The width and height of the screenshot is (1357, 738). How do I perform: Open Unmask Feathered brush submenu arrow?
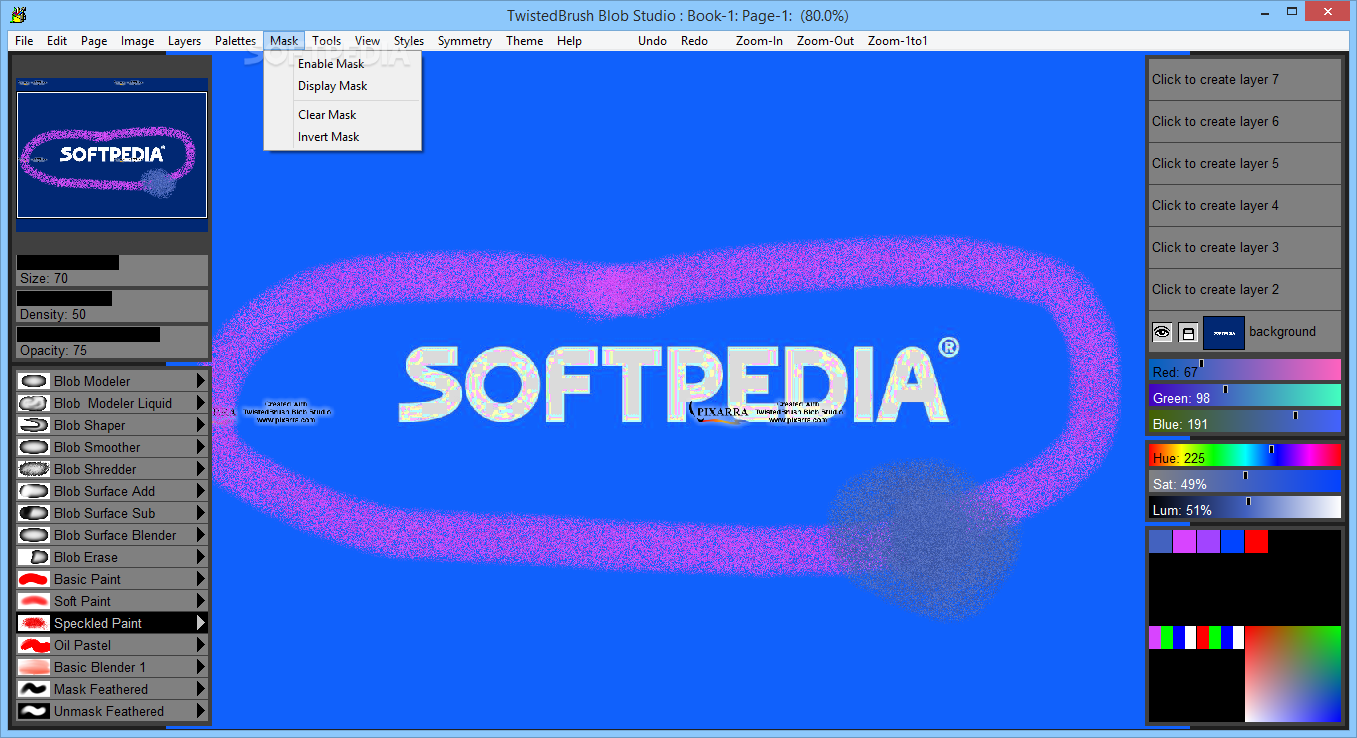click(x=200, y=711)
